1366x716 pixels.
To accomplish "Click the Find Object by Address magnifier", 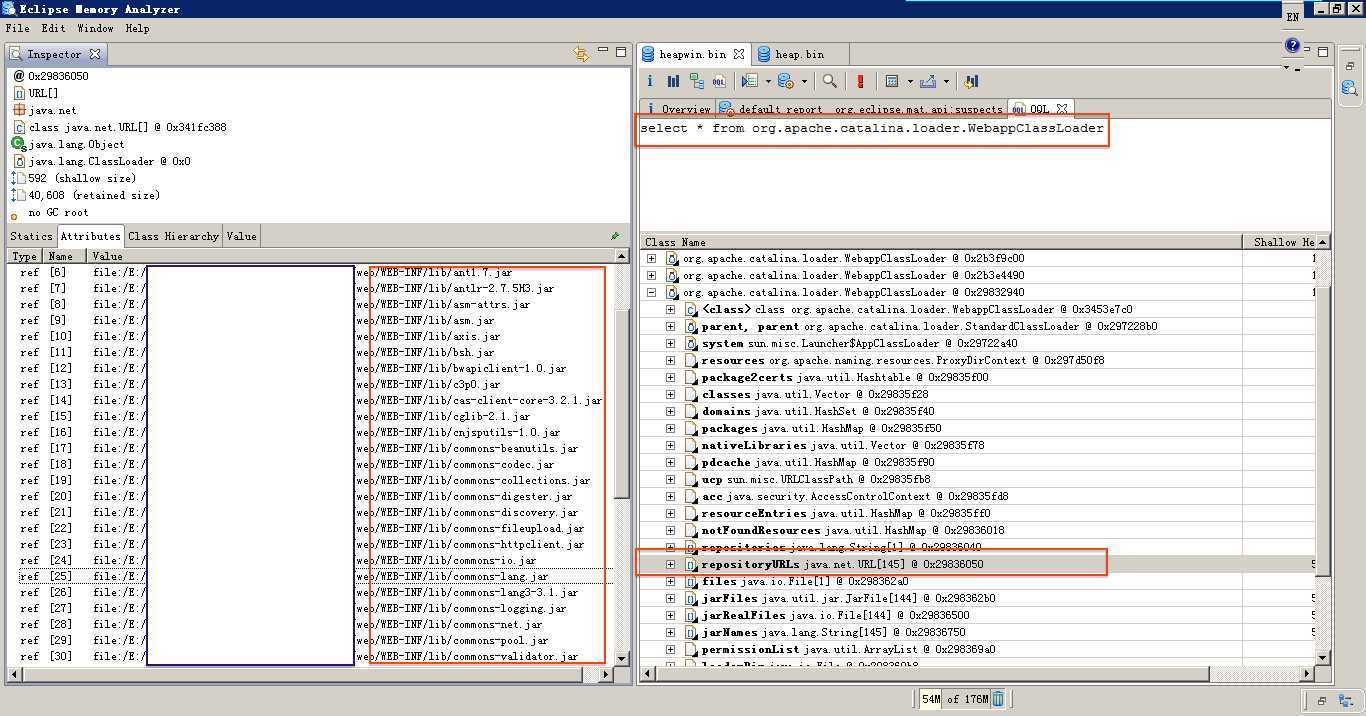I will tap(829, 81).
